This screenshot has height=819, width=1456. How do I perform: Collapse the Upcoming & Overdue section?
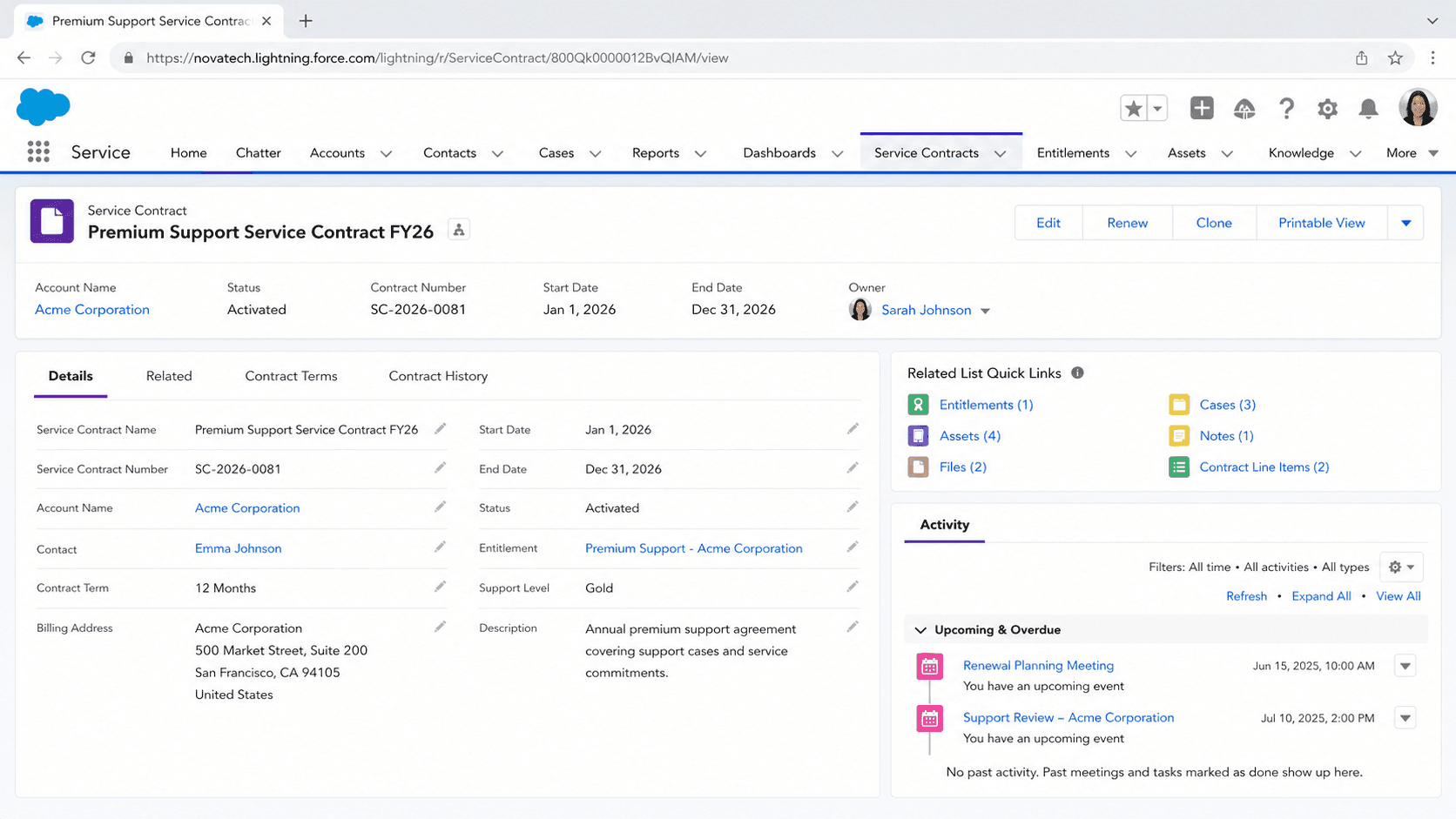[920, 629]
